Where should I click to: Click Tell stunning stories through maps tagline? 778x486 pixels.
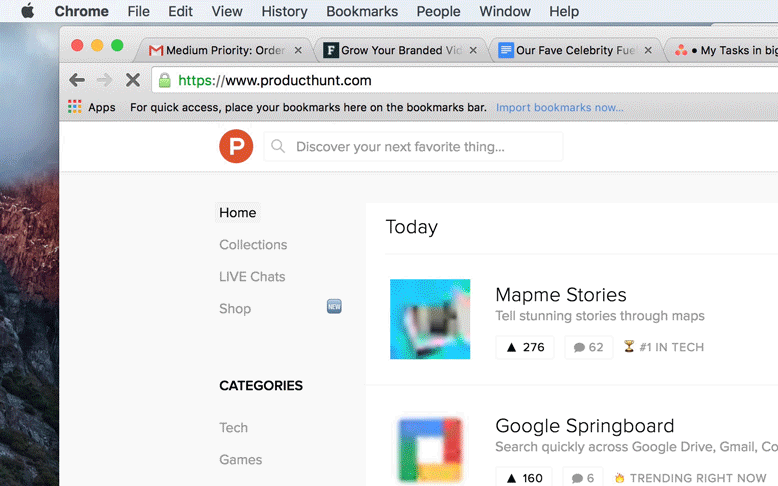click(x=599, y=316)
